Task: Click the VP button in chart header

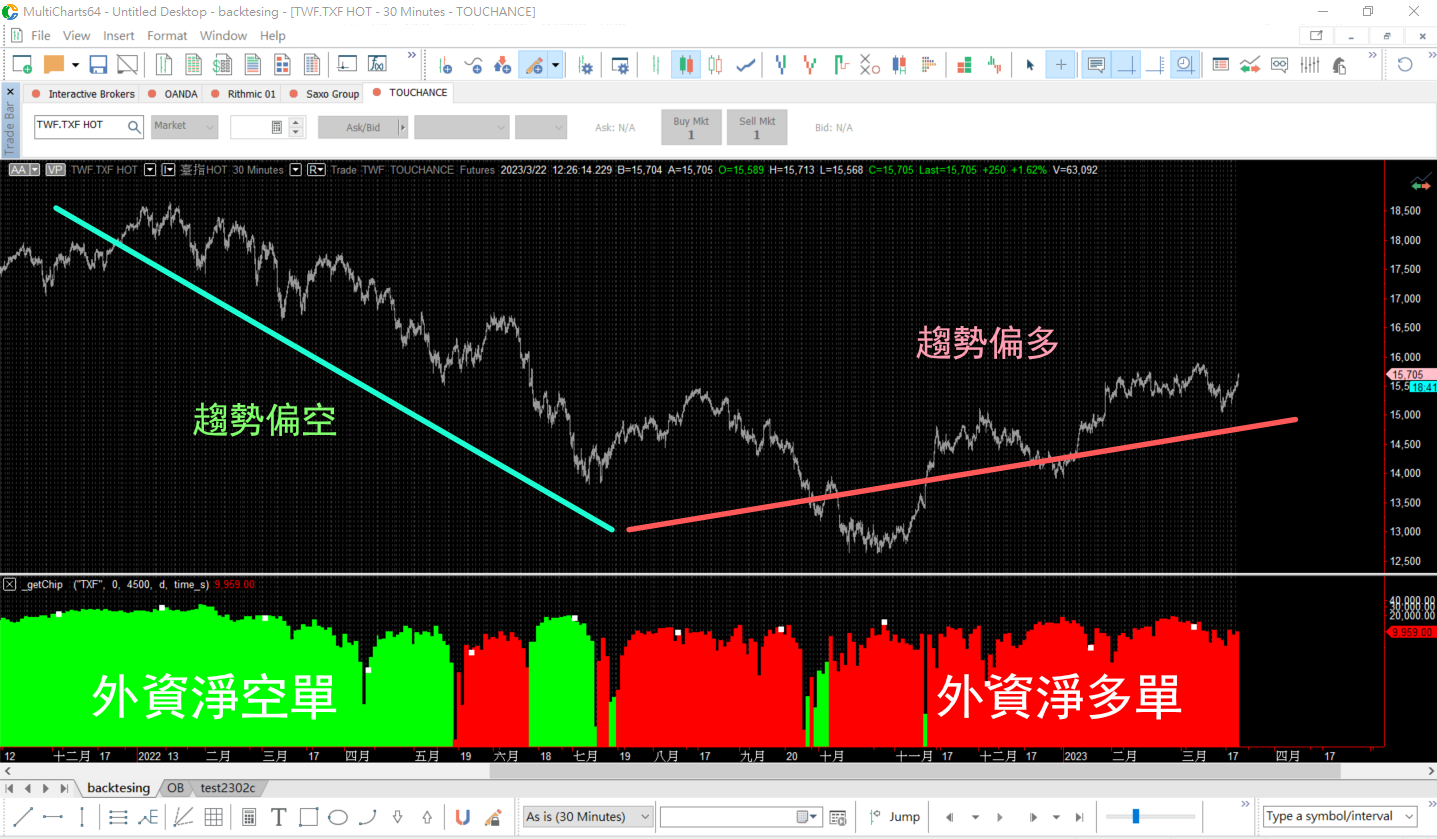Action: tap(55, 170)
